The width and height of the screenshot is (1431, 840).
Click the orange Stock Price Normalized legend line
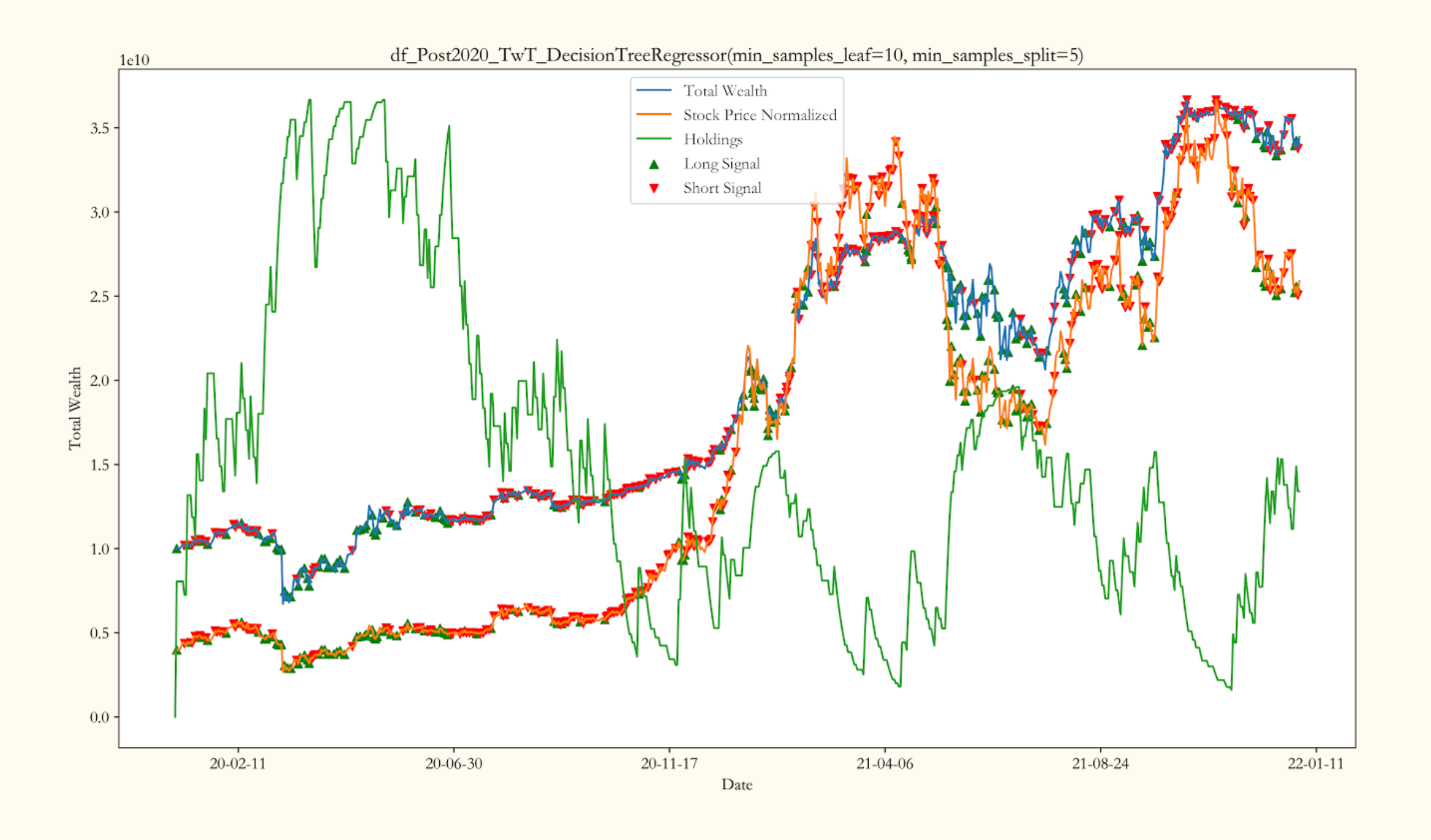[x=654, y=114]
